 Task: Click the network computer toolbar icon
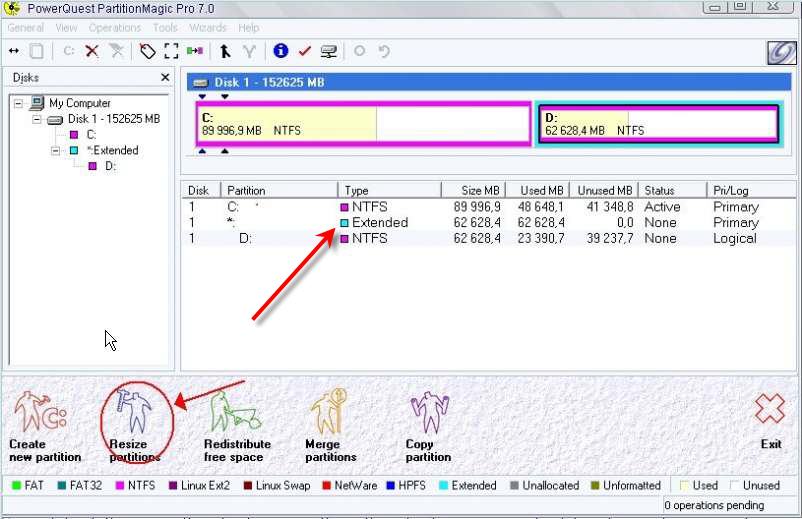(x=328, y=51)
